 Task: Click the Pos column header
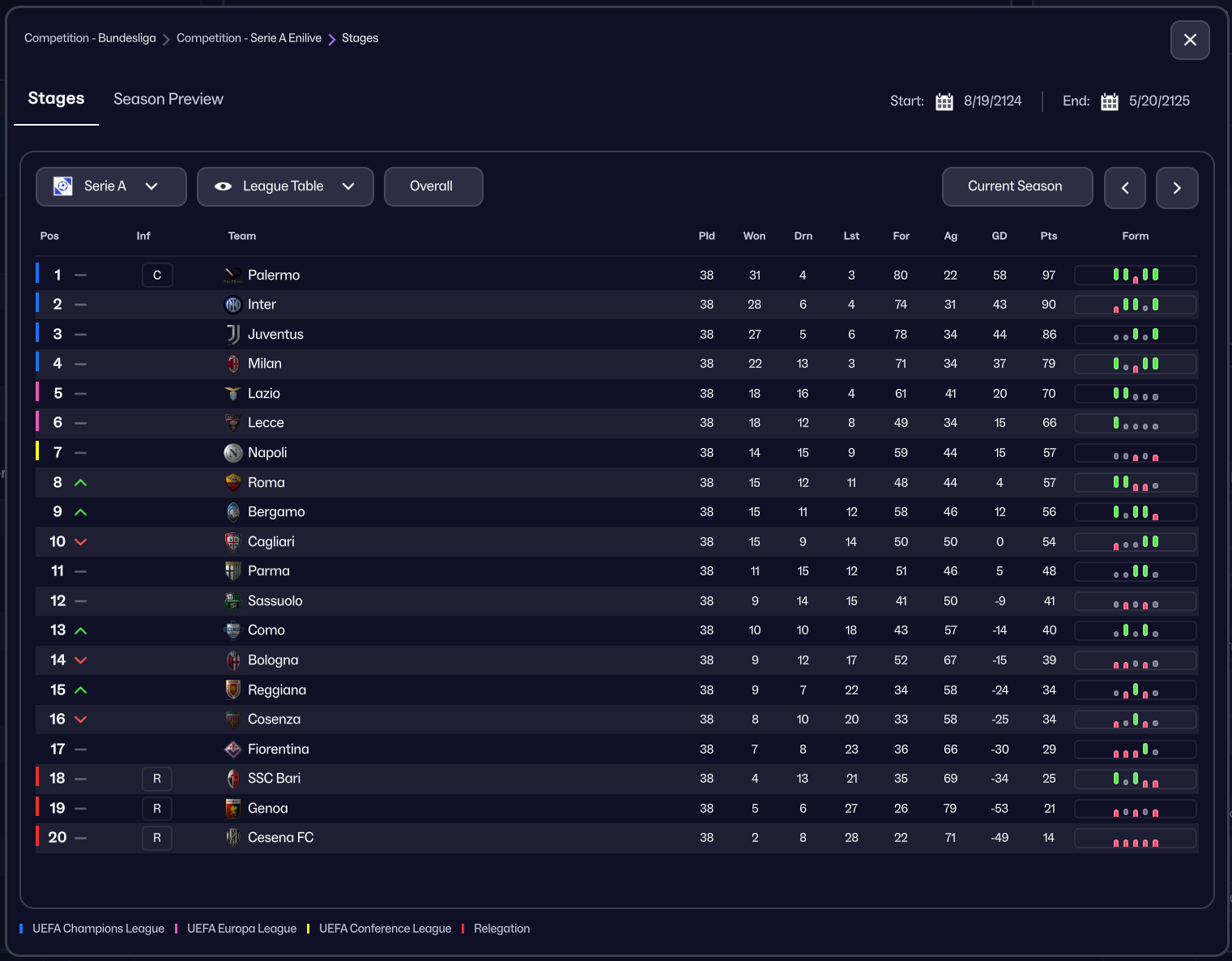[x=49, y=236]
